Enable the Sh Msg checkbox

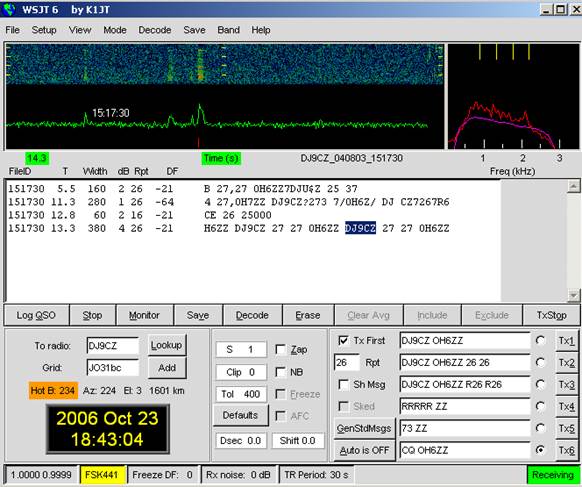click(x=344, y=385)
